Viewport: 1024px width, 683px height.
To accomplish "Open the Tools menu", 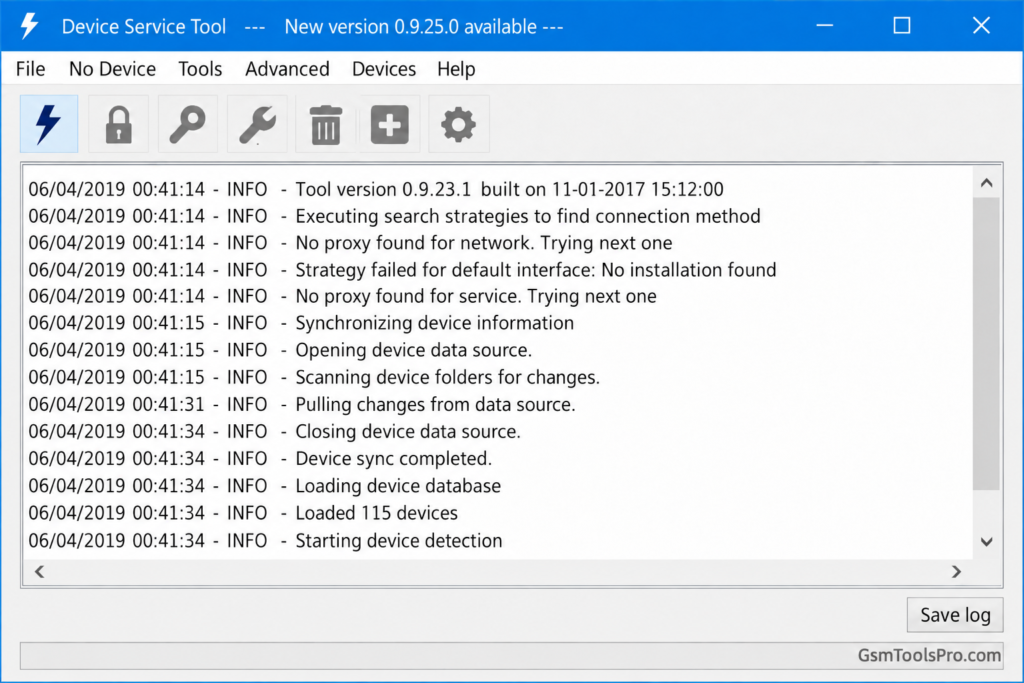I will (x=200, y=69).
